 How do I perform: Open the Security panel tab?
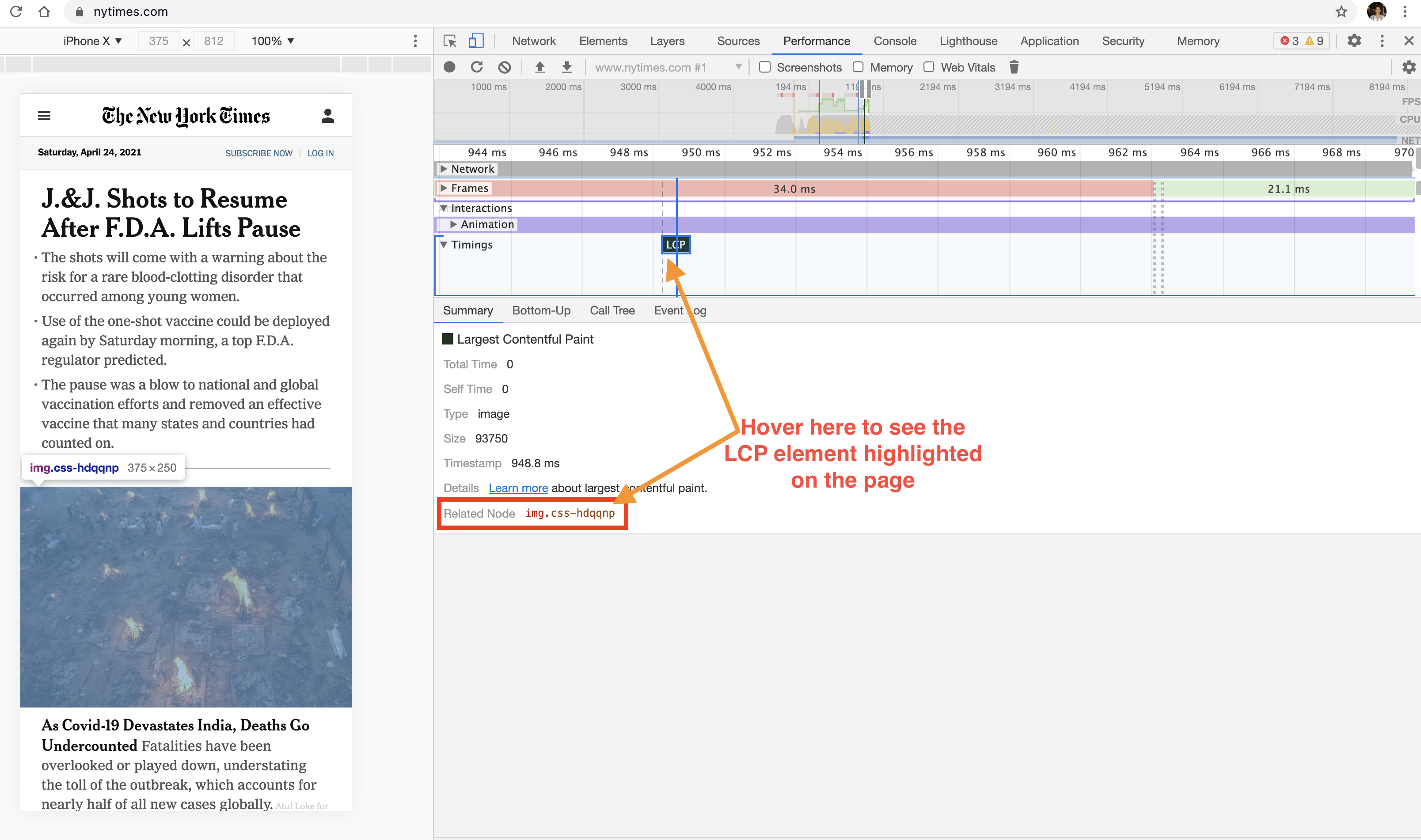(1123, 41)
